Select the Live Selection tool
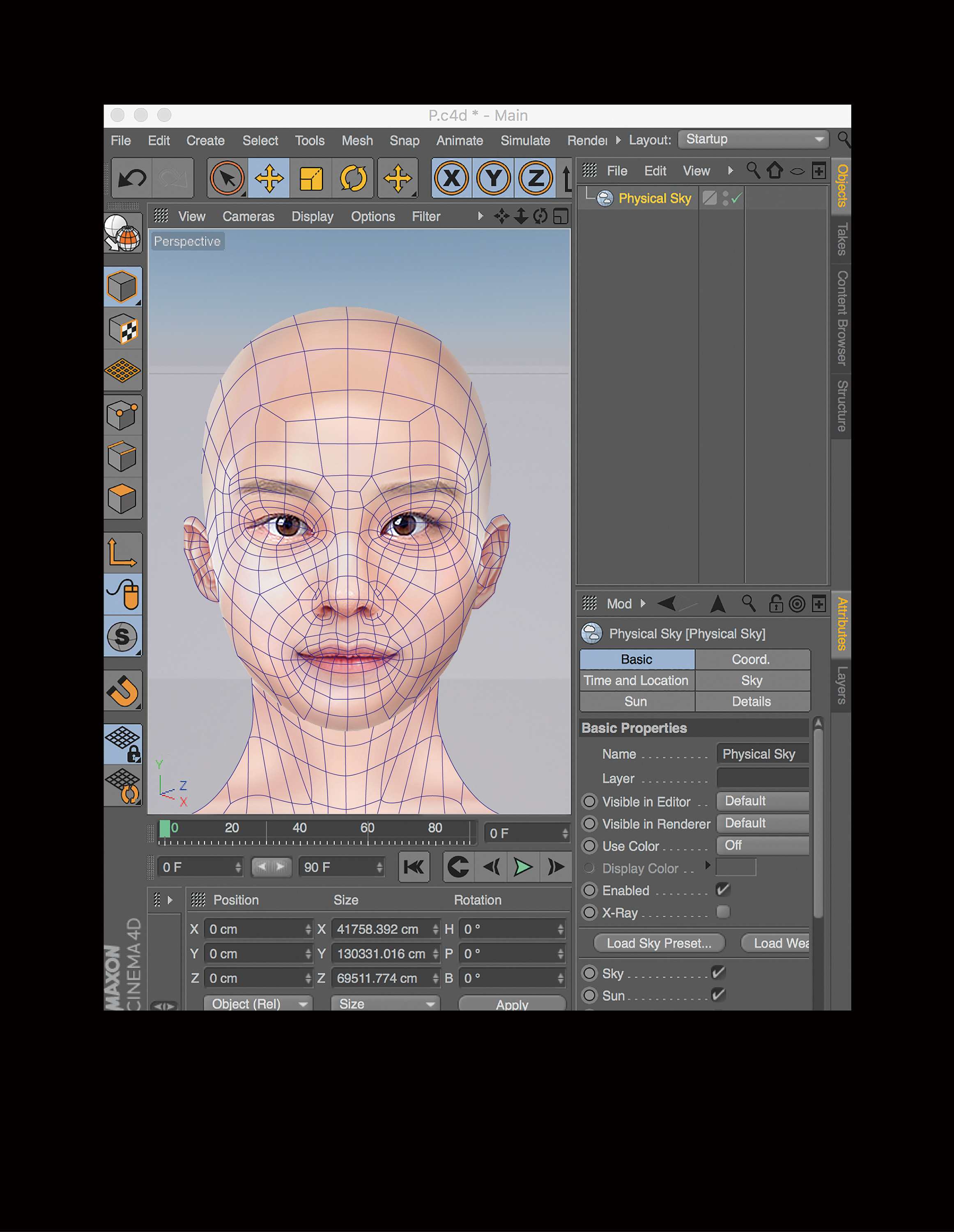The width and height of the screenshot is (954, 1232). tap(228, 179)
